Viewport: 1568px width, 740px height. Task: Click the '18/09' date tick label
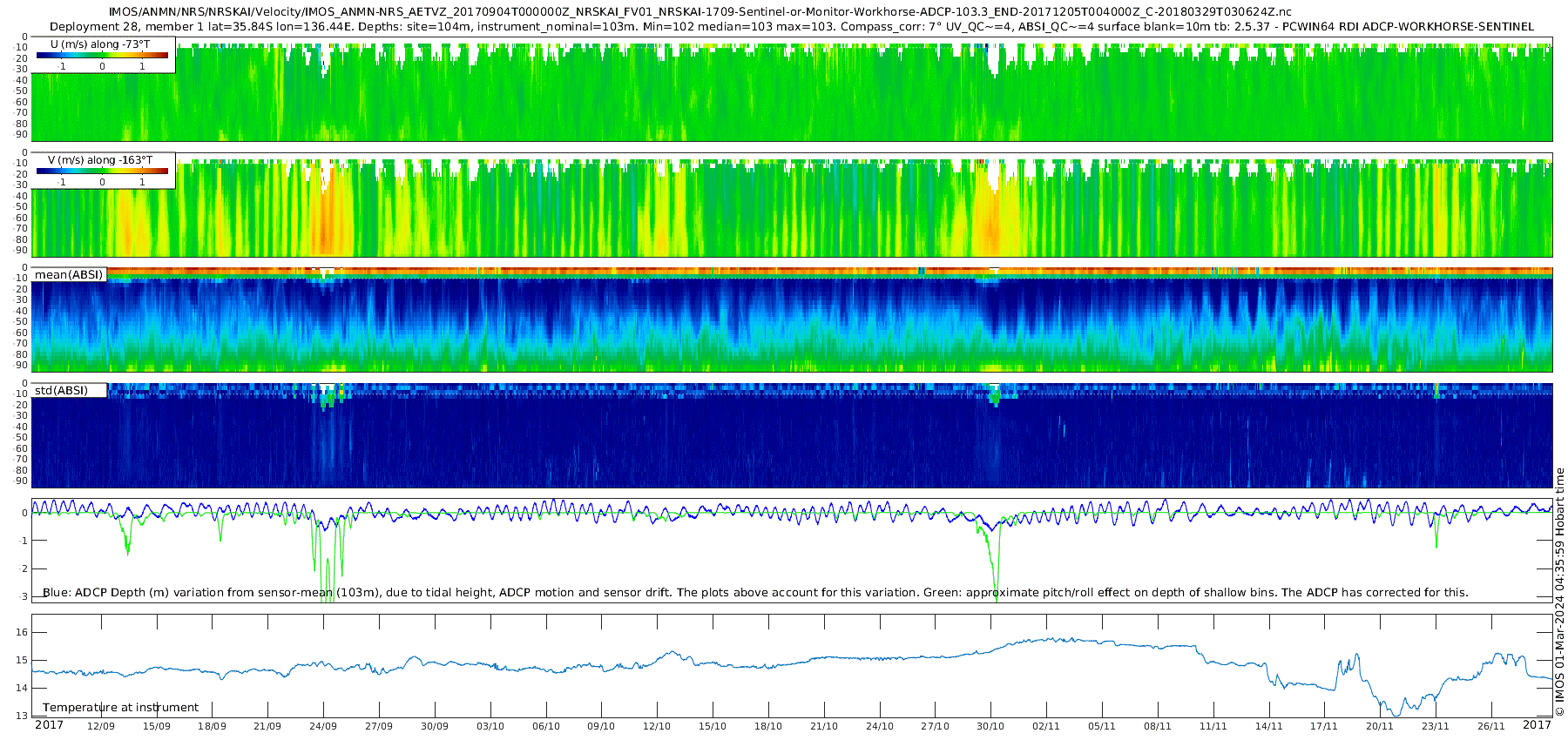[x=212, y=726]
